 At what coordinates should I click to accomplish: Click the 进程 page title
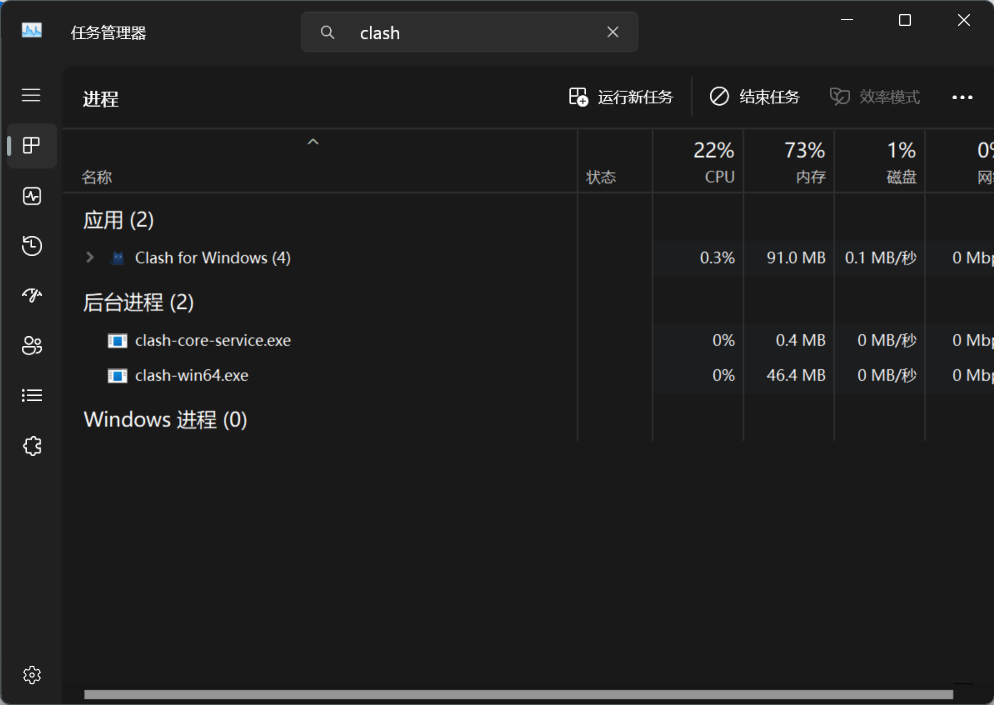[101, 100]
